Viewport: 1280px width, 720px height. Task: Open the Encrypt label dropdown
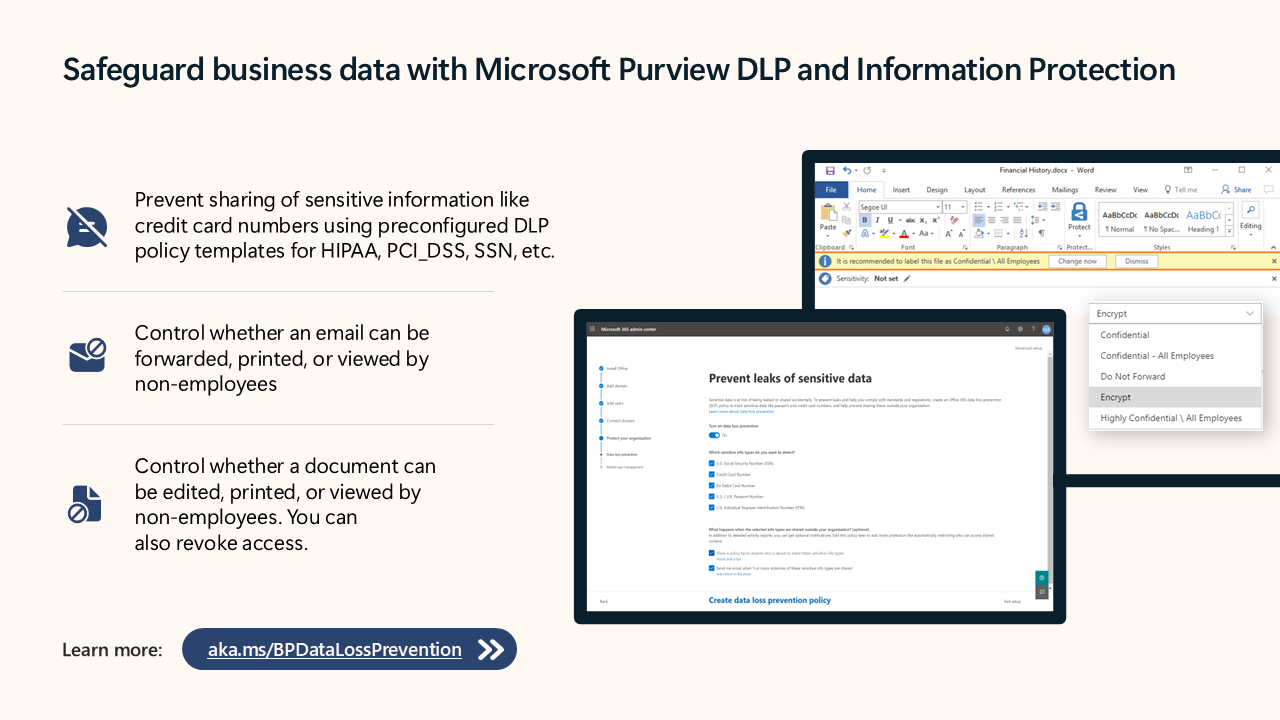(1175, 314)
